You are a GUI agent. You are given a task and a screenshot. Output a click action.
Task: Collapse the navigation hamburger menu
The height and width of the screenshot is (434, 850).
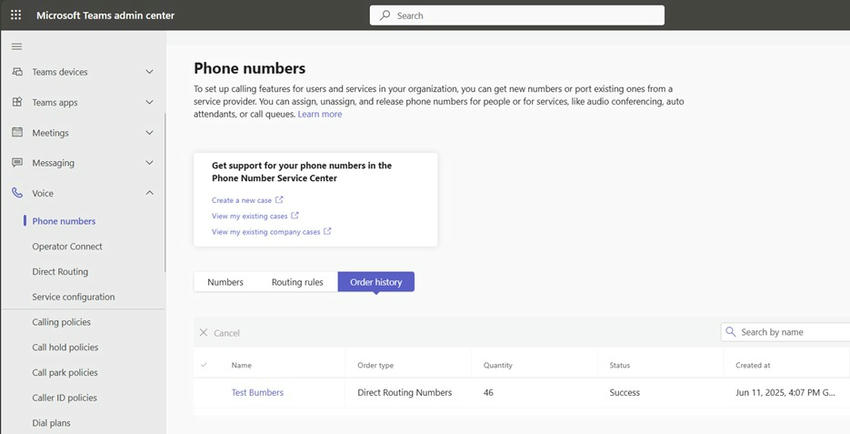(16, 46)
